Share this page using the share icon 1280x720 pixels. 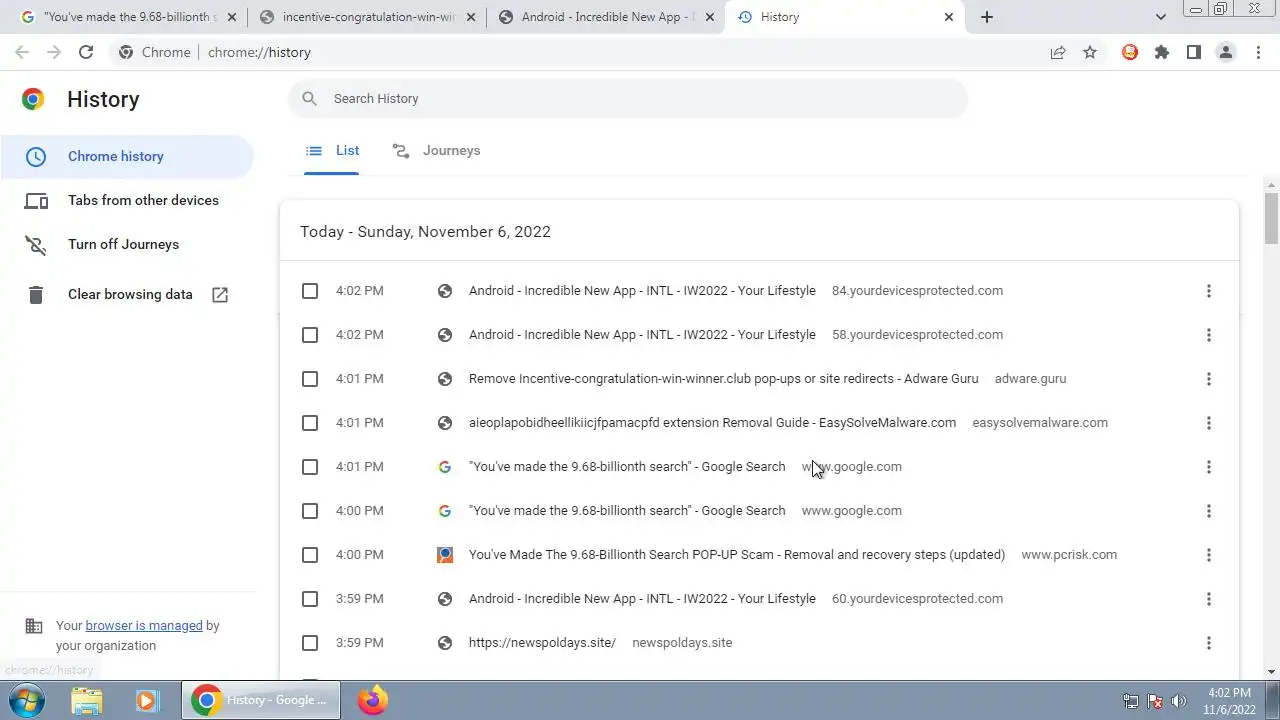1058,52
